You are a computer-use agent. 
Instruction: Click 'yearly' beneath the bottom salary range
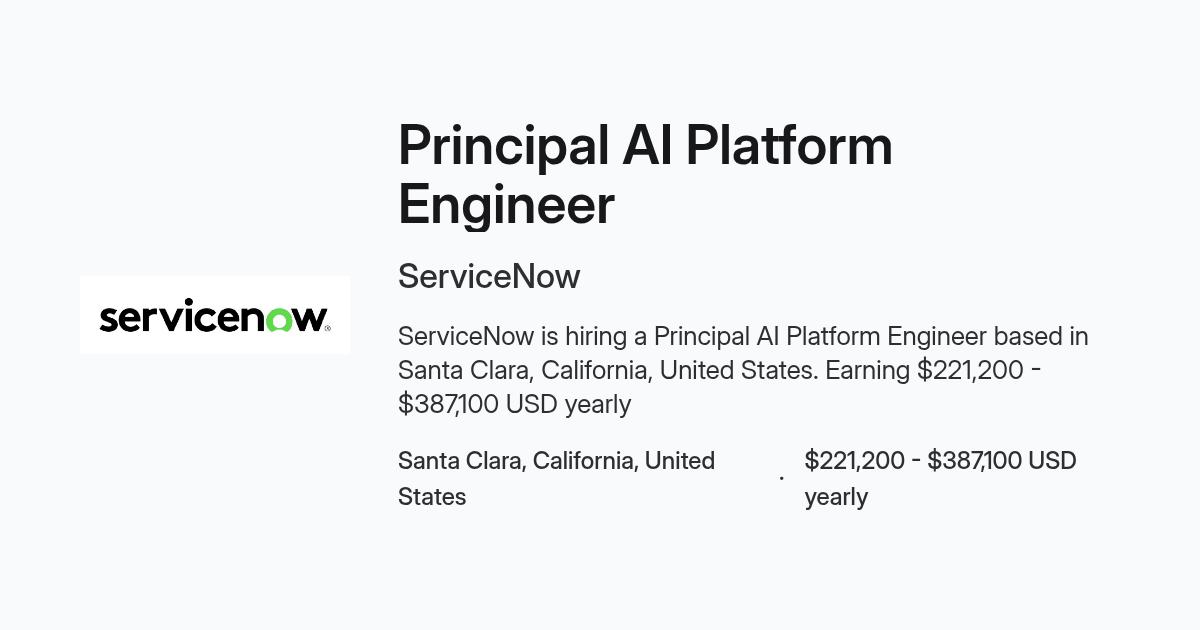point(836,498)
